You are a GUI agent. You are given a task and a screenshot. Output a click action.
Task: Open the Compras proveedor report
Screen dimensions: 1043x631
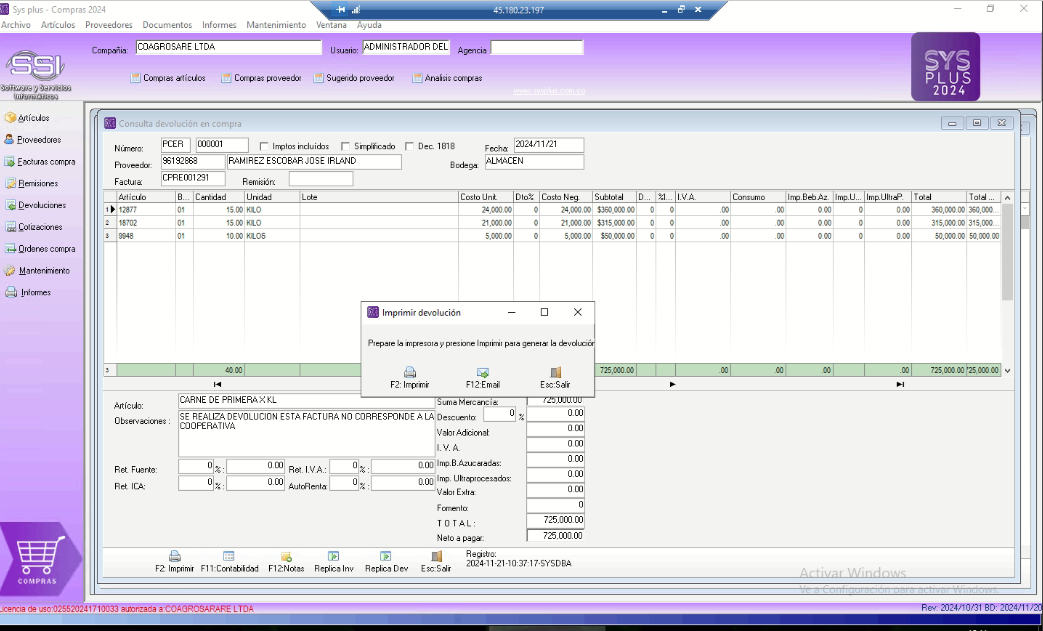pyautogui.click(x=261, y=78)
